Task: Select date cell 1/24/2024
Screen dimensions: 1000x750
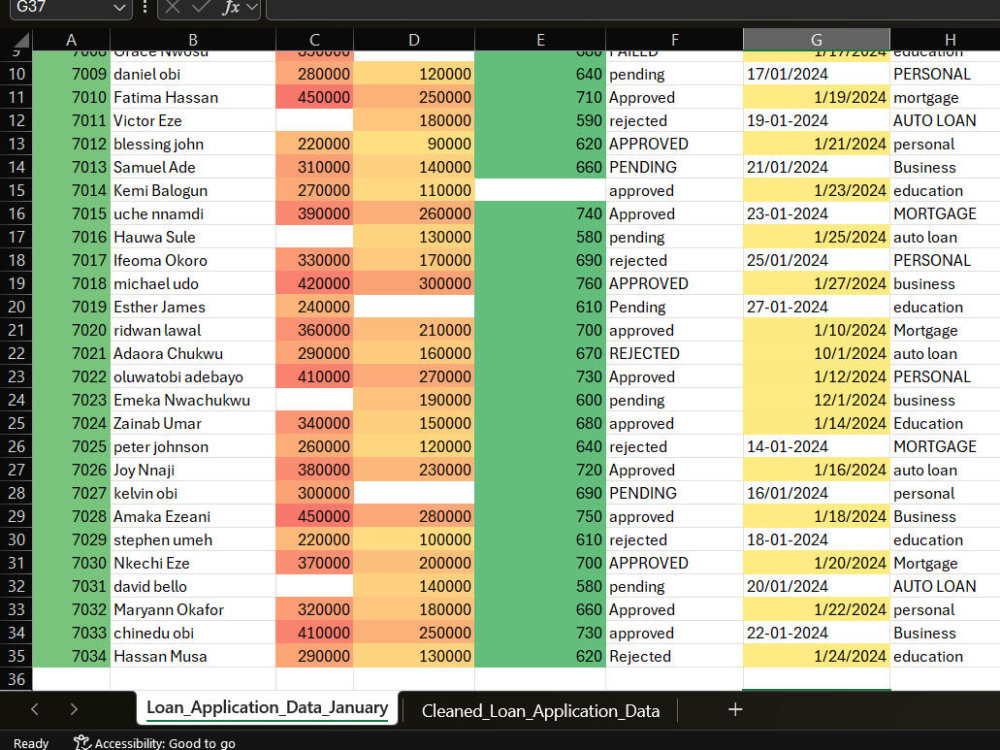Action: pyautogui.click(x=816, y=656)
